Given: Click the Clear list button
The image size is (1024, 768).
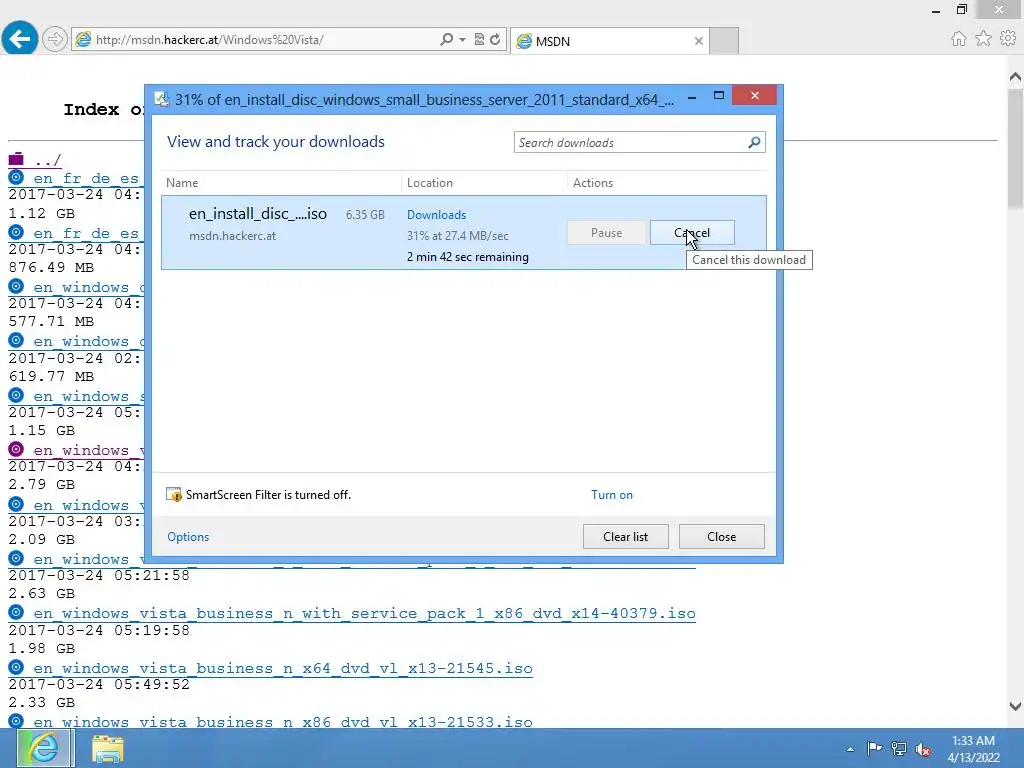Looking at the screenshot, I should click(626, 537).
